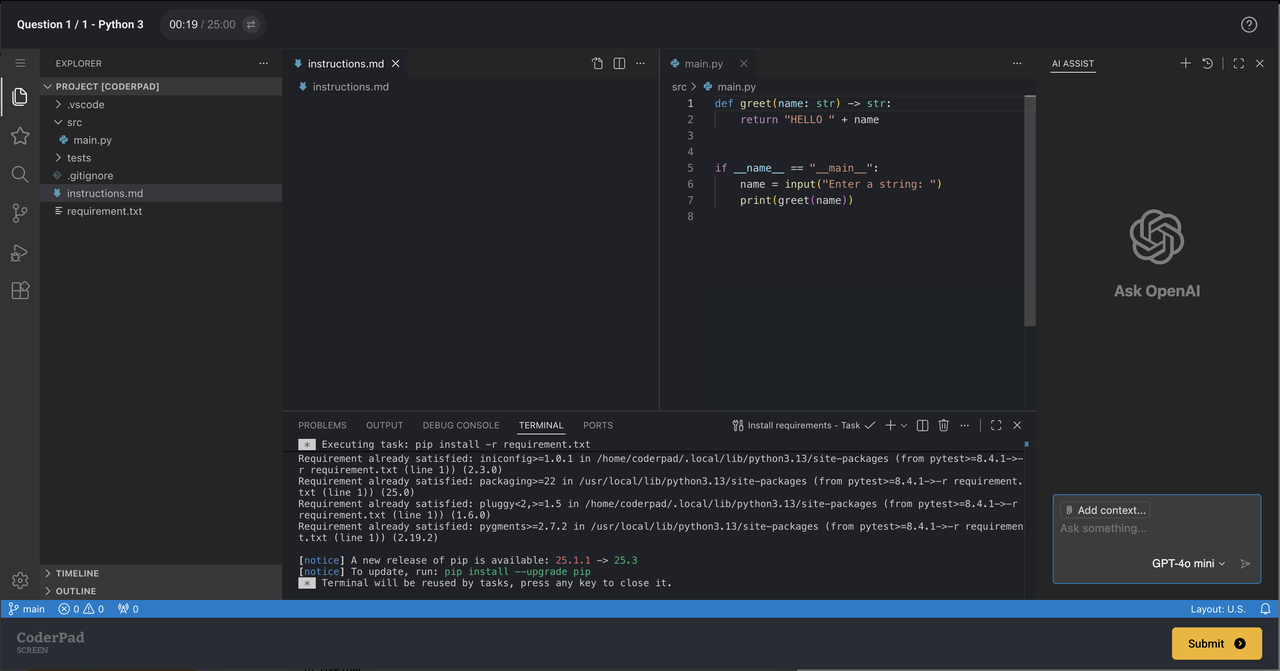Viewport: 1280px width, 671px height.
Task: Kill the terminal with trash icon
Action: (x=943, y=425)
